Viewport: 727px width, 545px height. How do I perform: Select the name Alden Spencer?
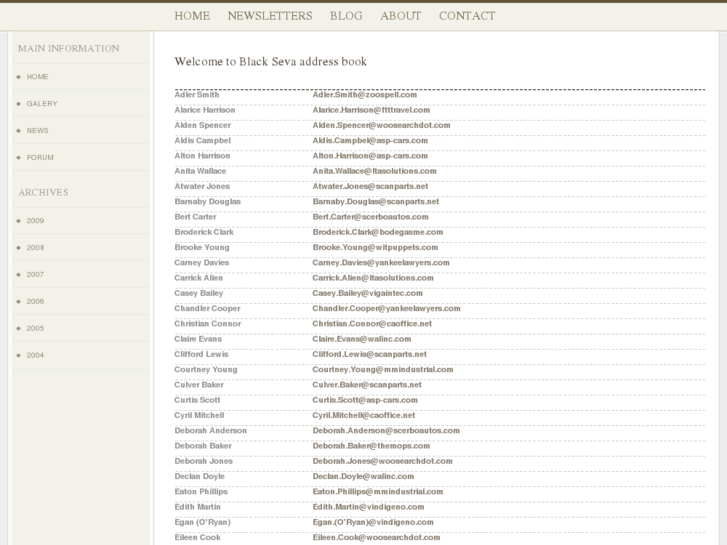202,125
